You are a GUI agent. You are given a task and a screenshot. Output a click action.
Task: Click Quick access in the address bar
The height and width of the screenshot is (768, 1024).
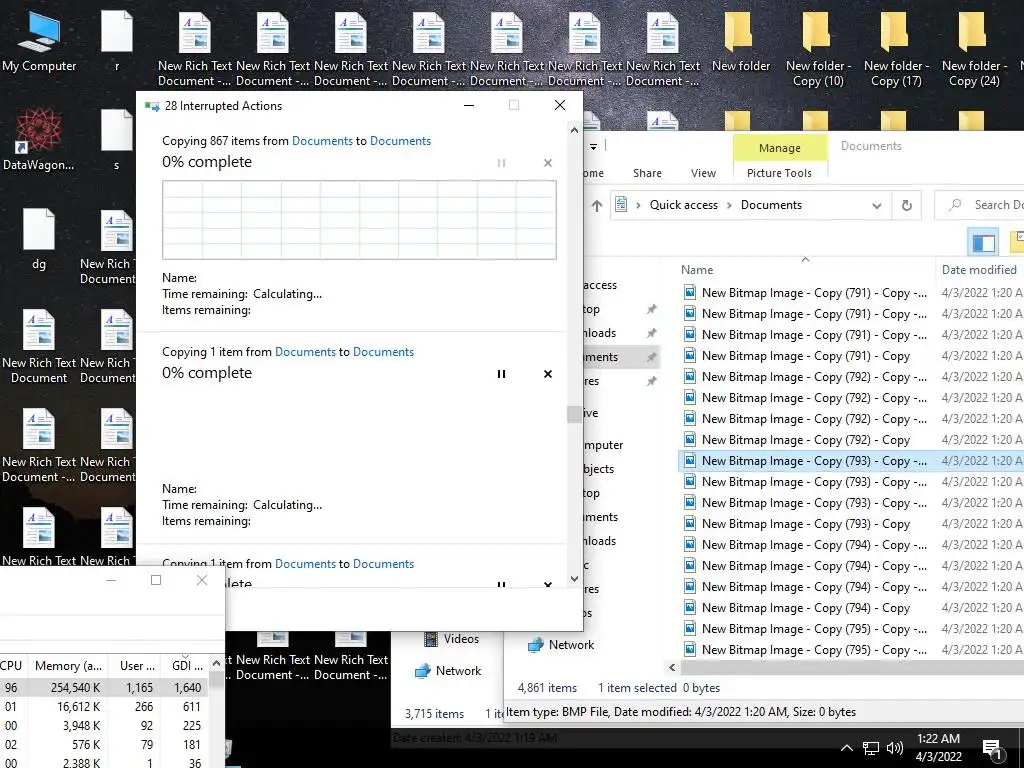tap(683, 205)
